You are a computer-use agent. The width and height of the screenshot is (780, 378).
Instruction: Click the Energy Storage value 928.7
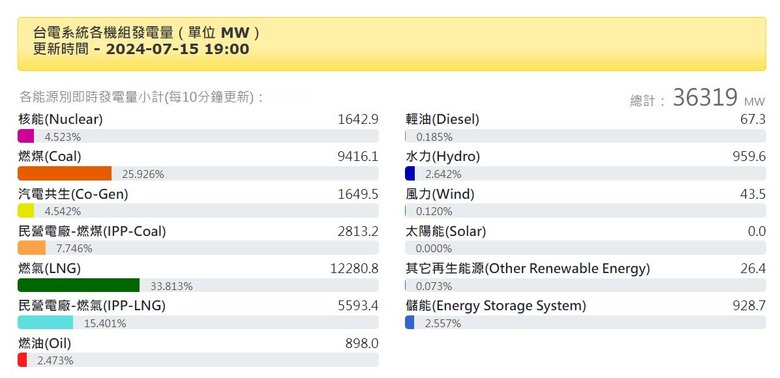pyautogui.click(x=749, y=305)
